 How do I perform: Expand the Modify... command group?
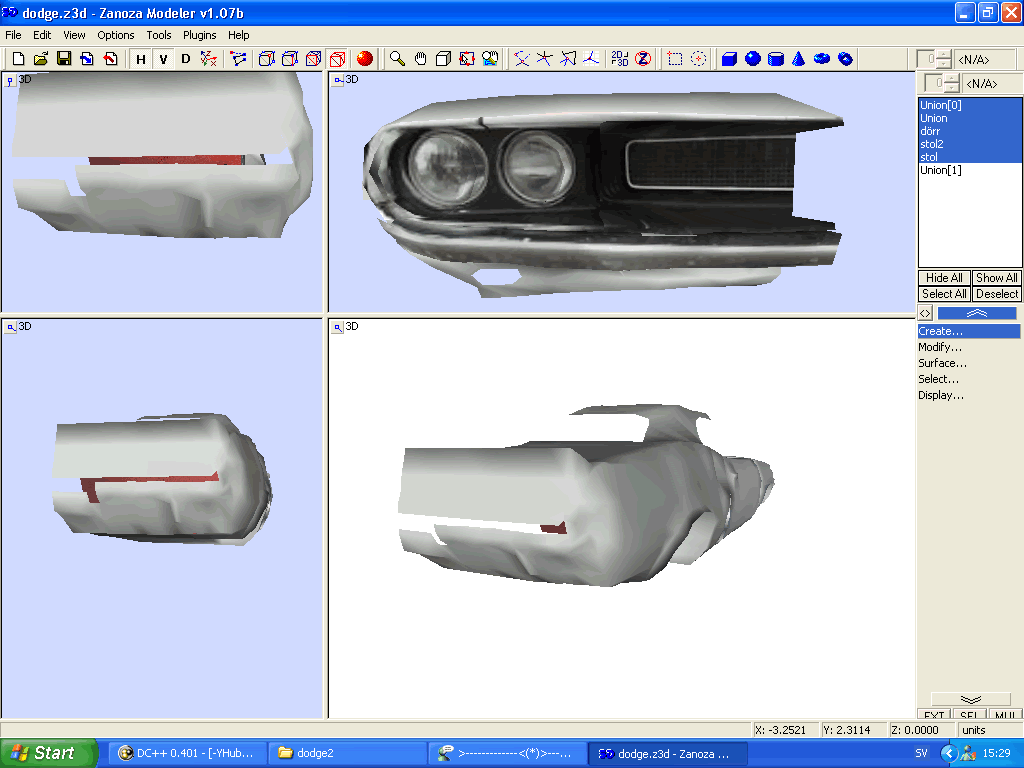(940, 347)
